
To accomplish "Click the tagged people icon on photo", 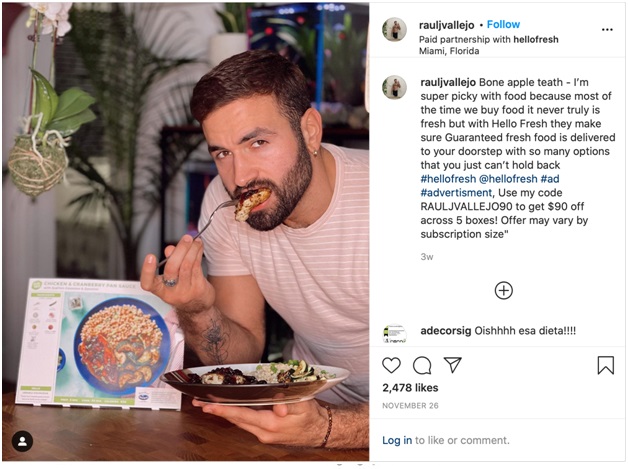I will (x=22, y=441).
